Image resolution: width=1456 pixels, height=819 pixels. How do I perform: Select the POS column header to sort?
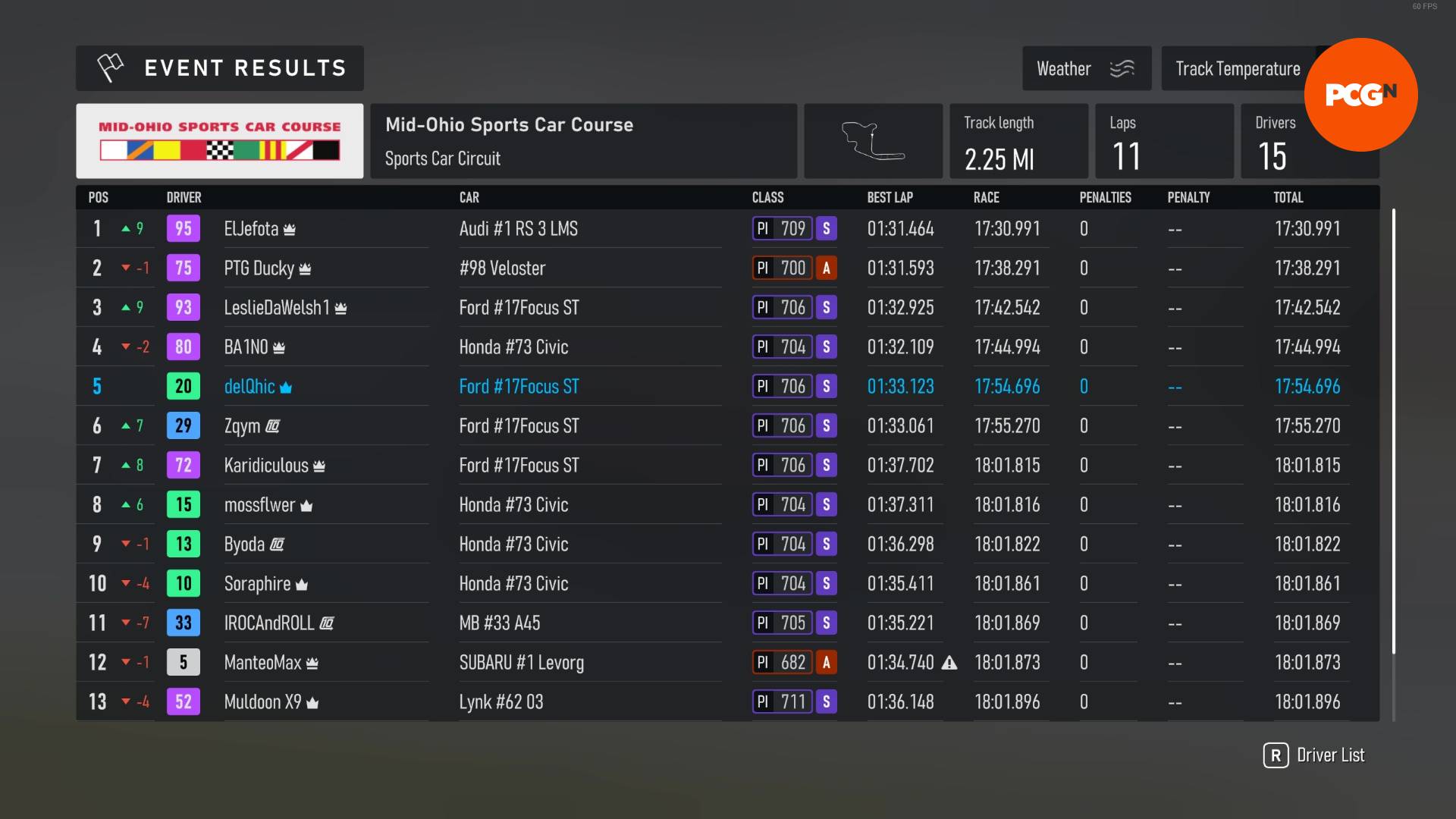(x=97, y=197)
